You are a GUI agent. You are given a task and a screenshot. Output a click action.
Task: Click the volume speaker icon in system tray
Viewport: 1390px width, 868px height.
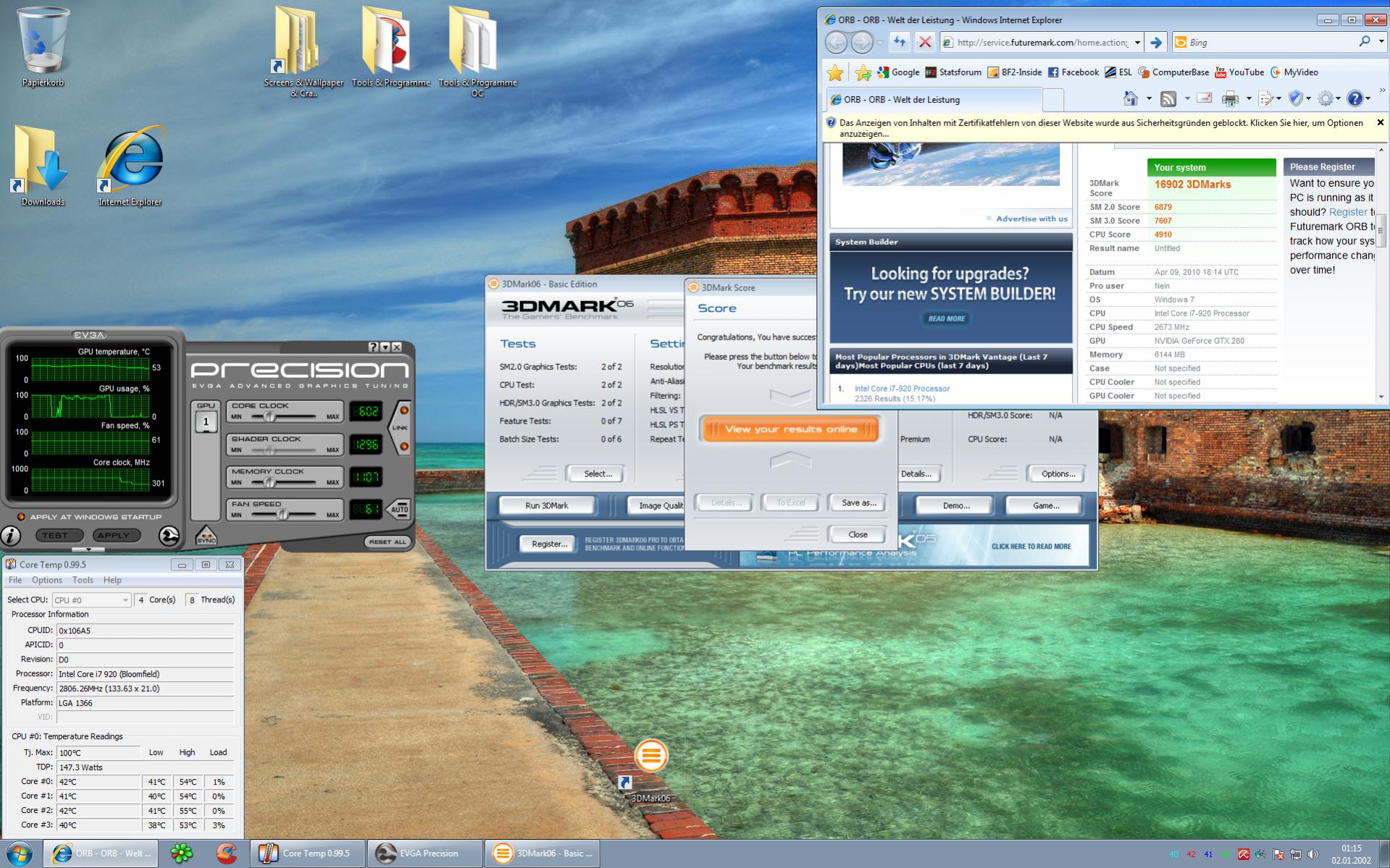[x=1313, y=854]
